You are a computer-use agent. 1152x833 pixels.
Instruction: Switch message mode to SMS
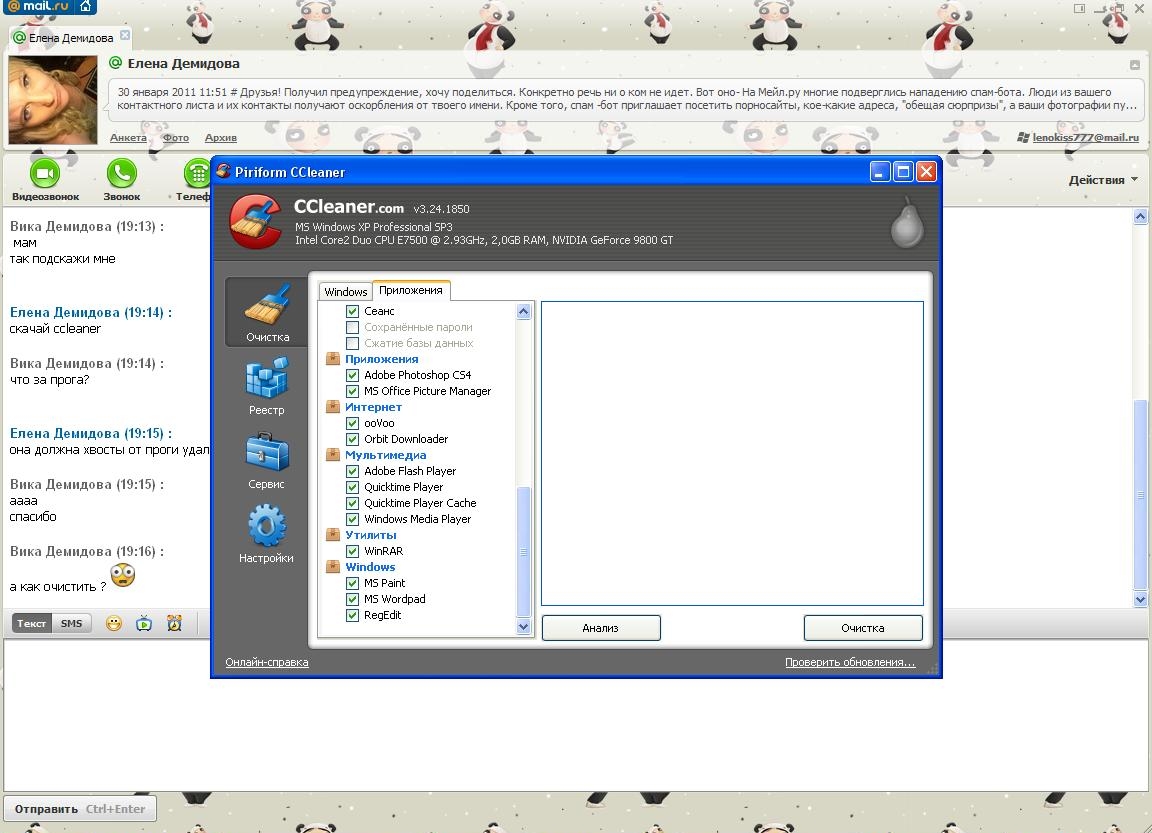tap(71, 624)
